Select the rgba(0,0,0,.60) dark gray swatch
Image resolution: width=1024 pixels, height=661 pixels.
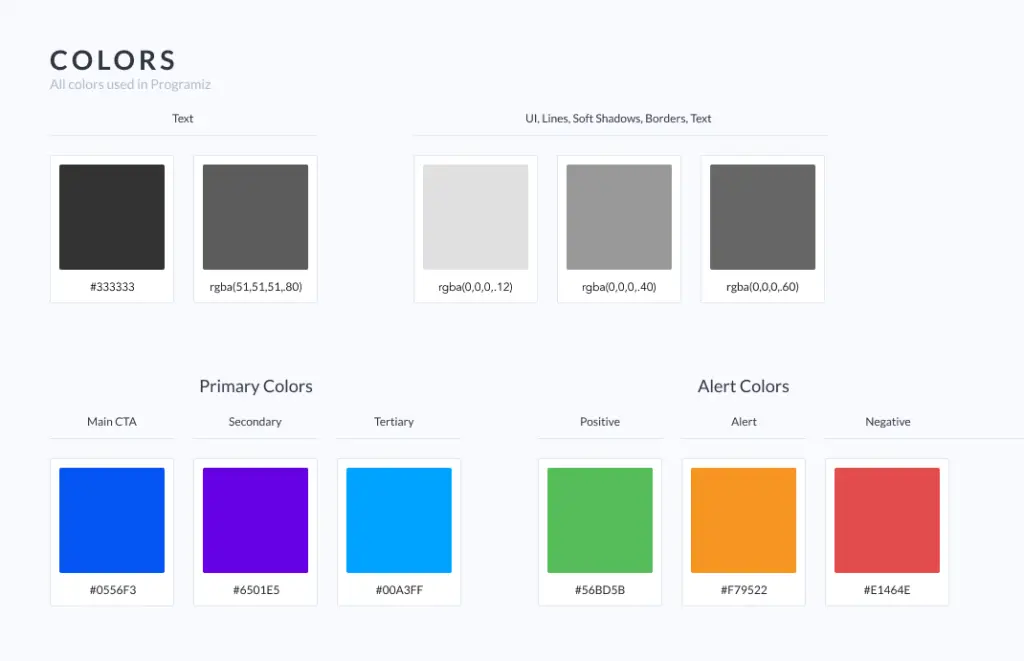762,216
